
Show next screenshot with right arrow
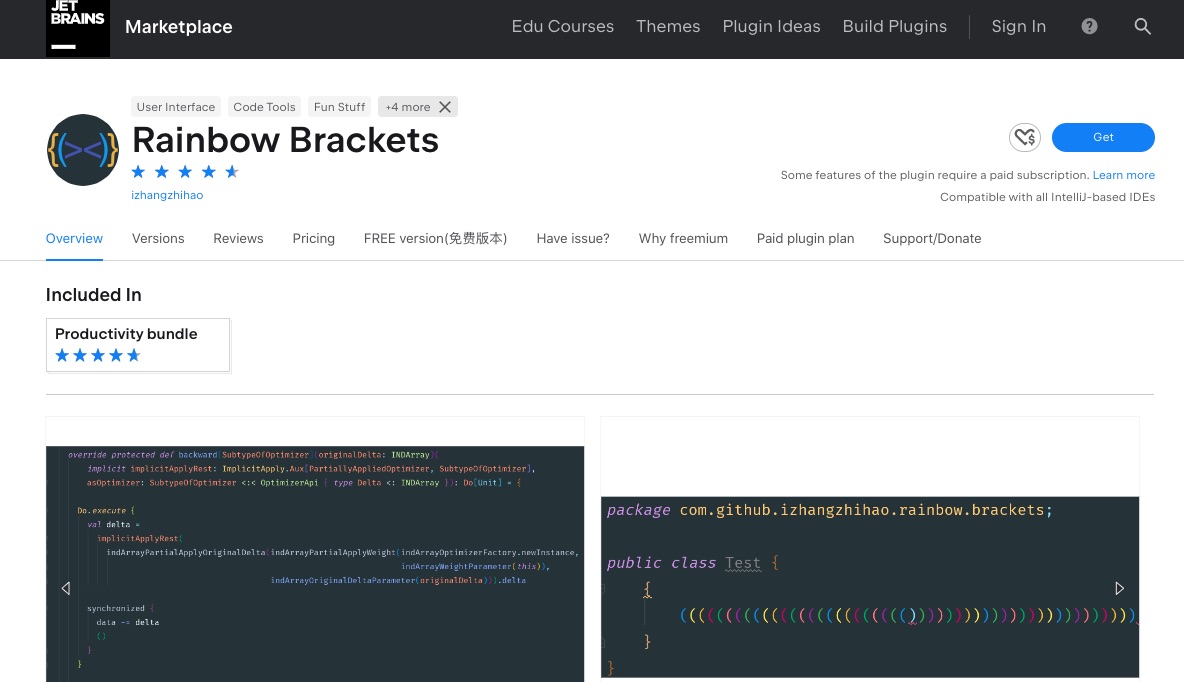click(1119, 588)
